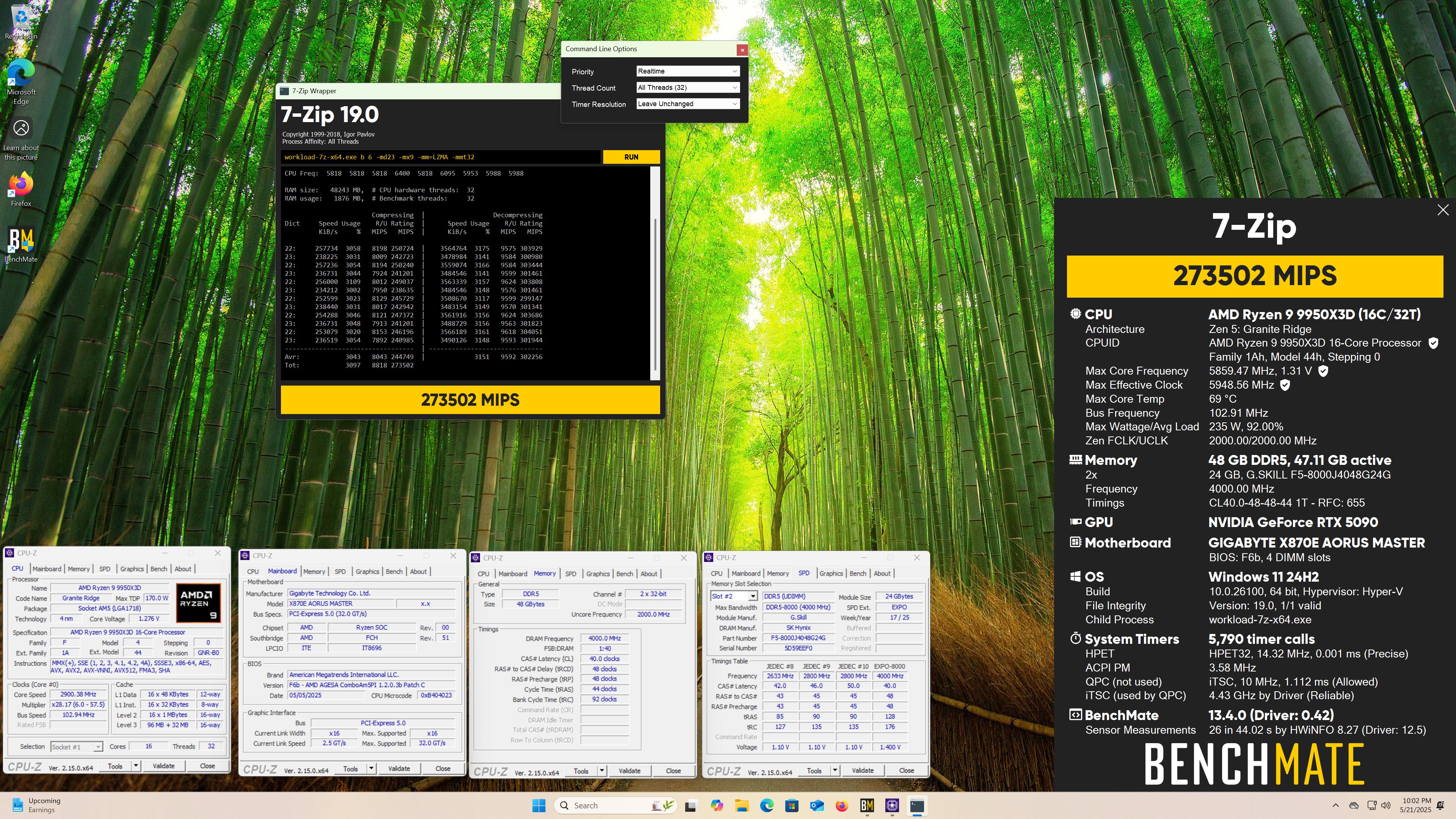This screenshot has height=819, width=1456.
Task: Open Firefox from the taskbar
Action: (842, 805)
